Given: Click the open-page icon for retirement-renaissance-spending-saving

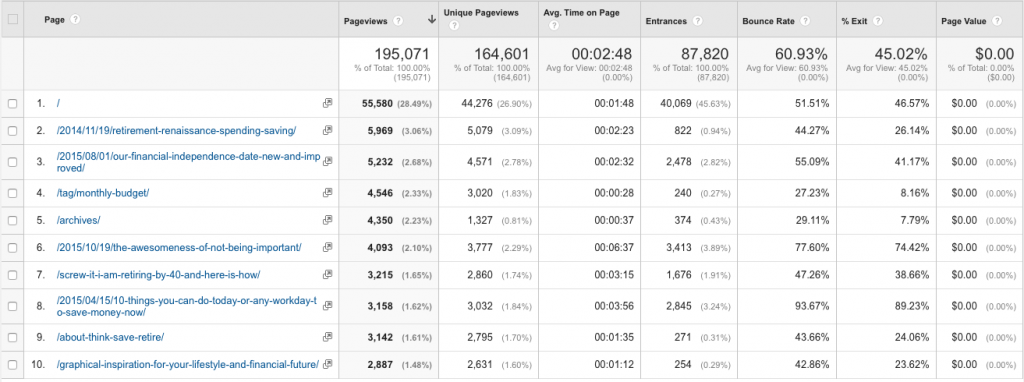Looking at the screenshot, I should (327, 131).
